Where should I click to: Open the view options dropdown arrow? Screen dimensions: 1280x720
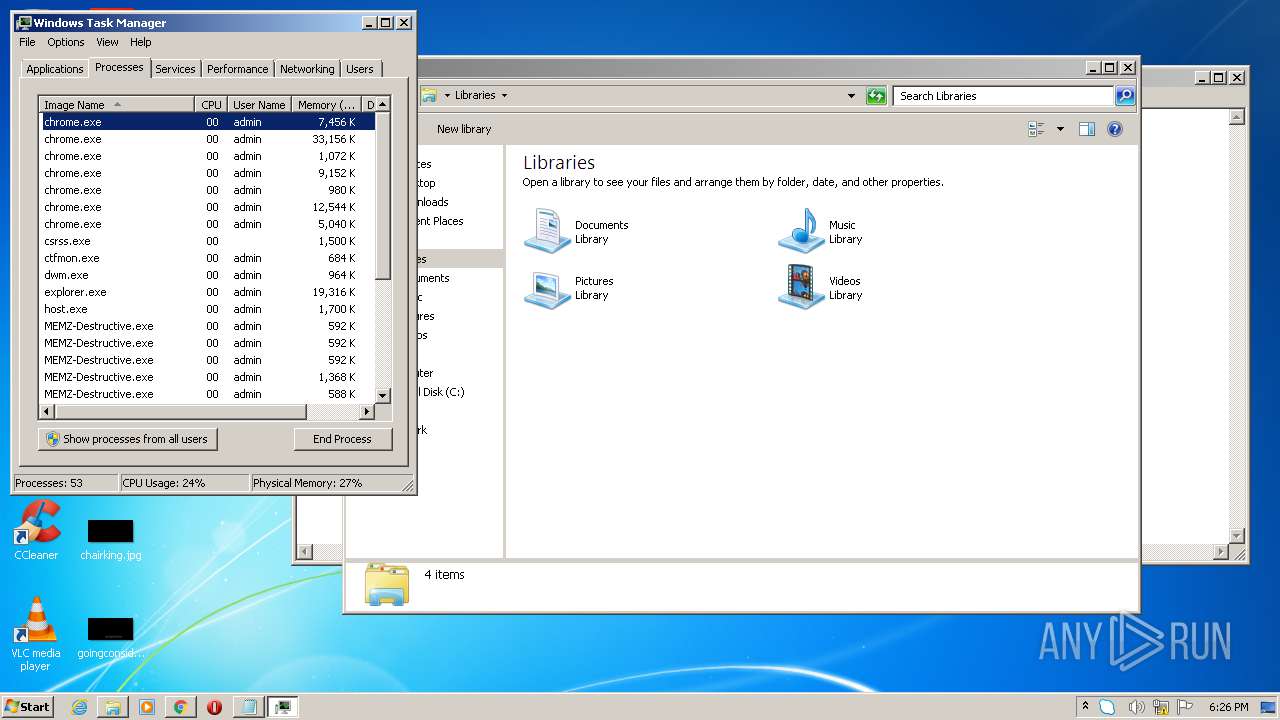1060,129
